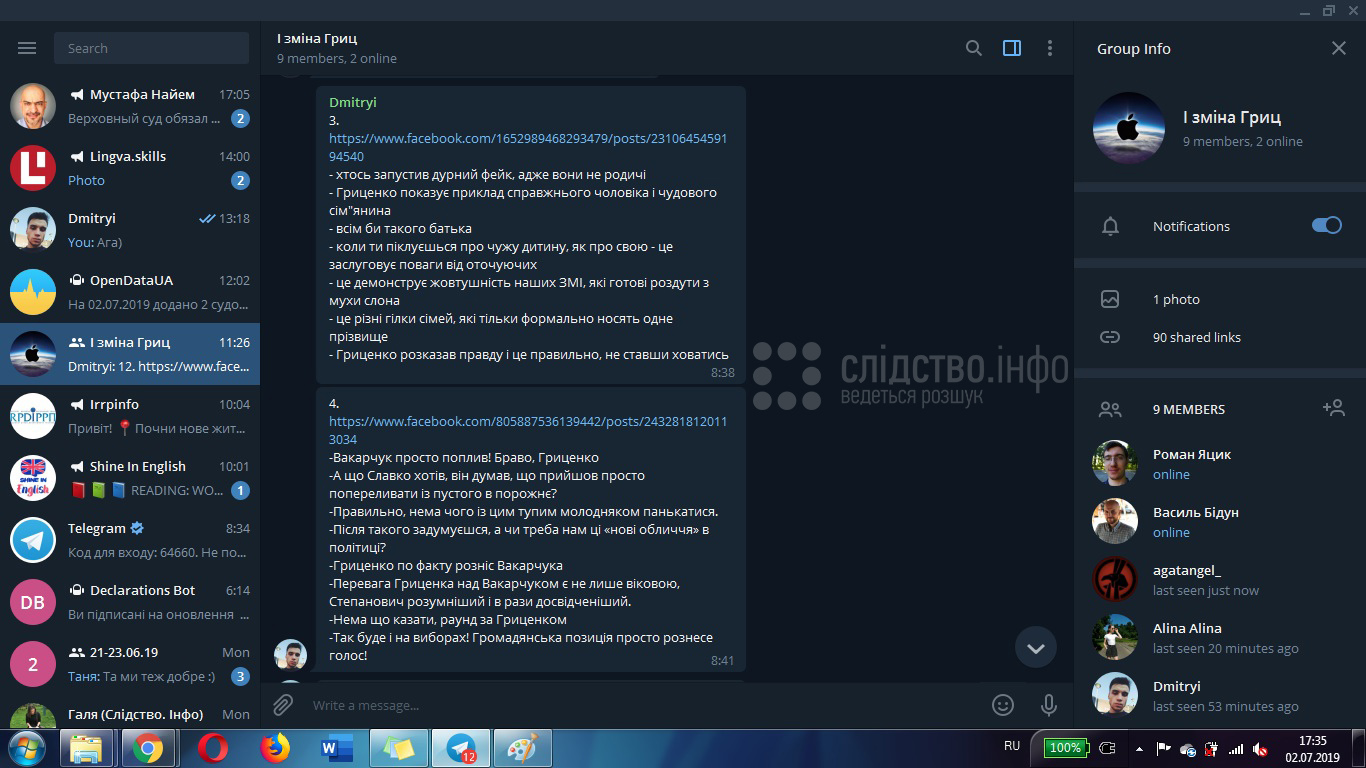Click the І зміна Гриц chat header title
Viewport: 1366px width, 768px height.
pos(317,38)
